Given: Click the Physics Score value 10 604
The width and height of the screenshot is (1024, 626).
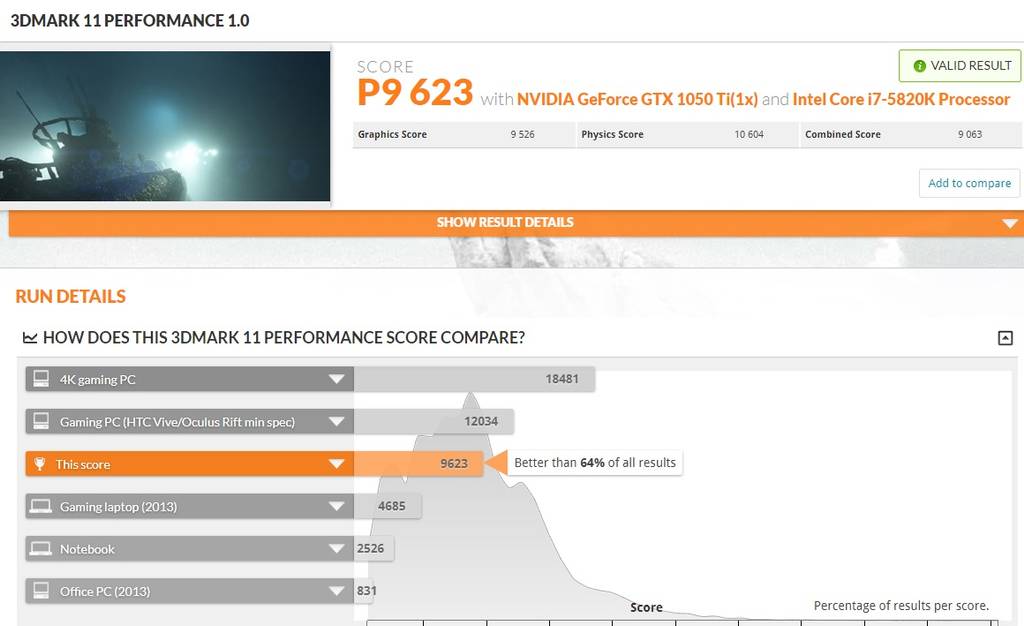Looking at the screenshot, I should click(x=748, y=134).
